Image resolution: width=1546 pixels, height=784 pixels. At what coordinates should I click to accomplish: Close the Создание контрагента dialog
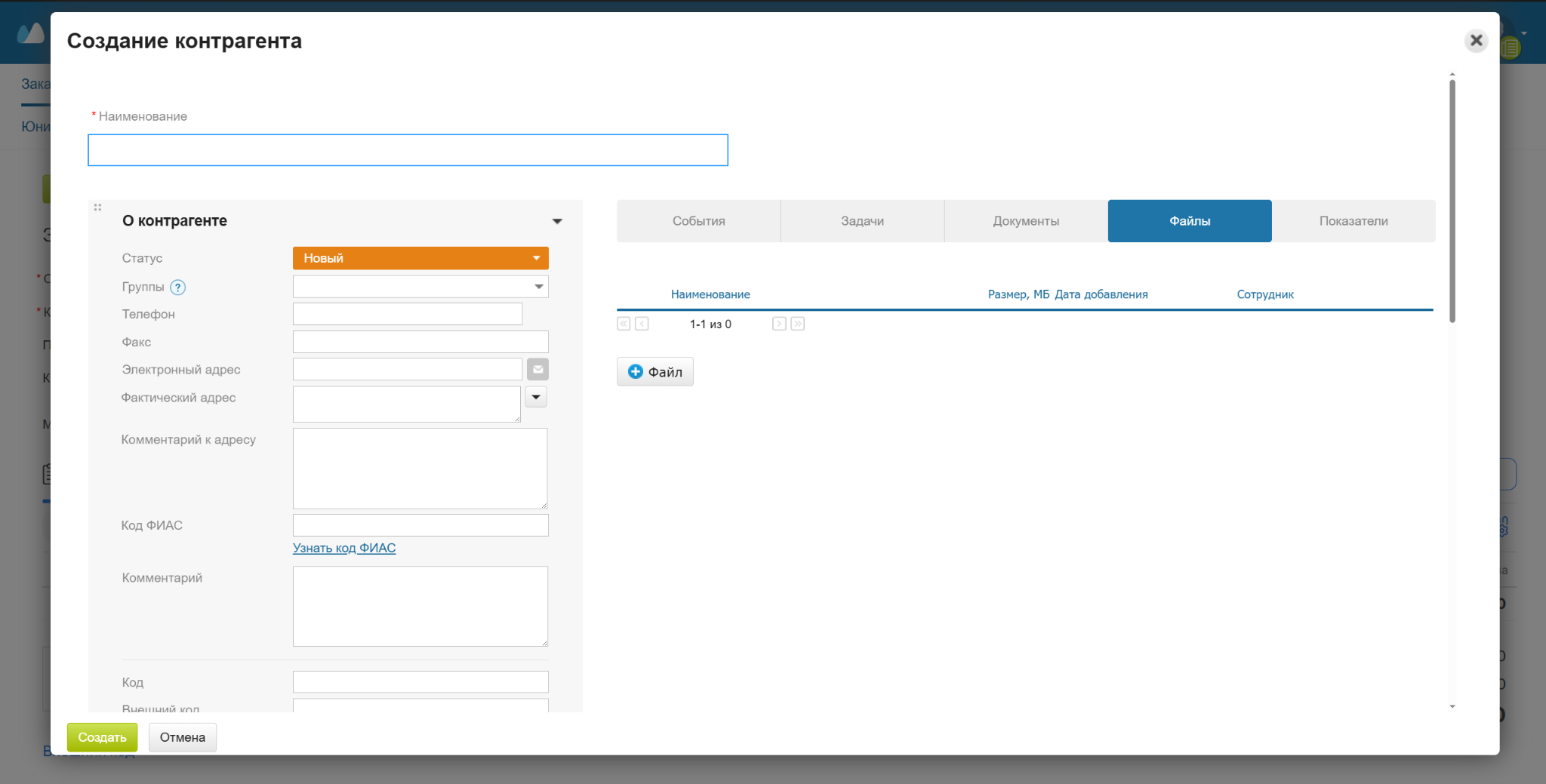pos(1476,40)
